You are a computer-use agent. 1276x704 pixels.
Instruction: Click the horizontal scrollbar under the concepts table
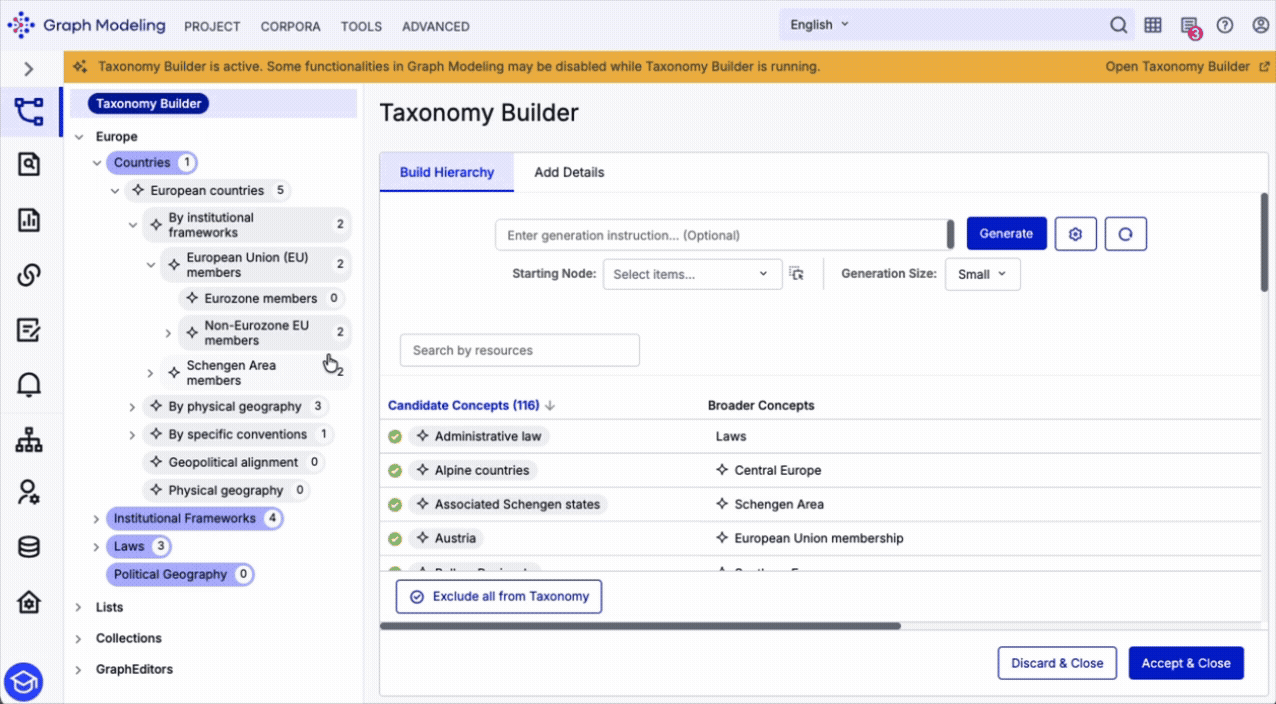pyautogui.click(x=640, y=626)
